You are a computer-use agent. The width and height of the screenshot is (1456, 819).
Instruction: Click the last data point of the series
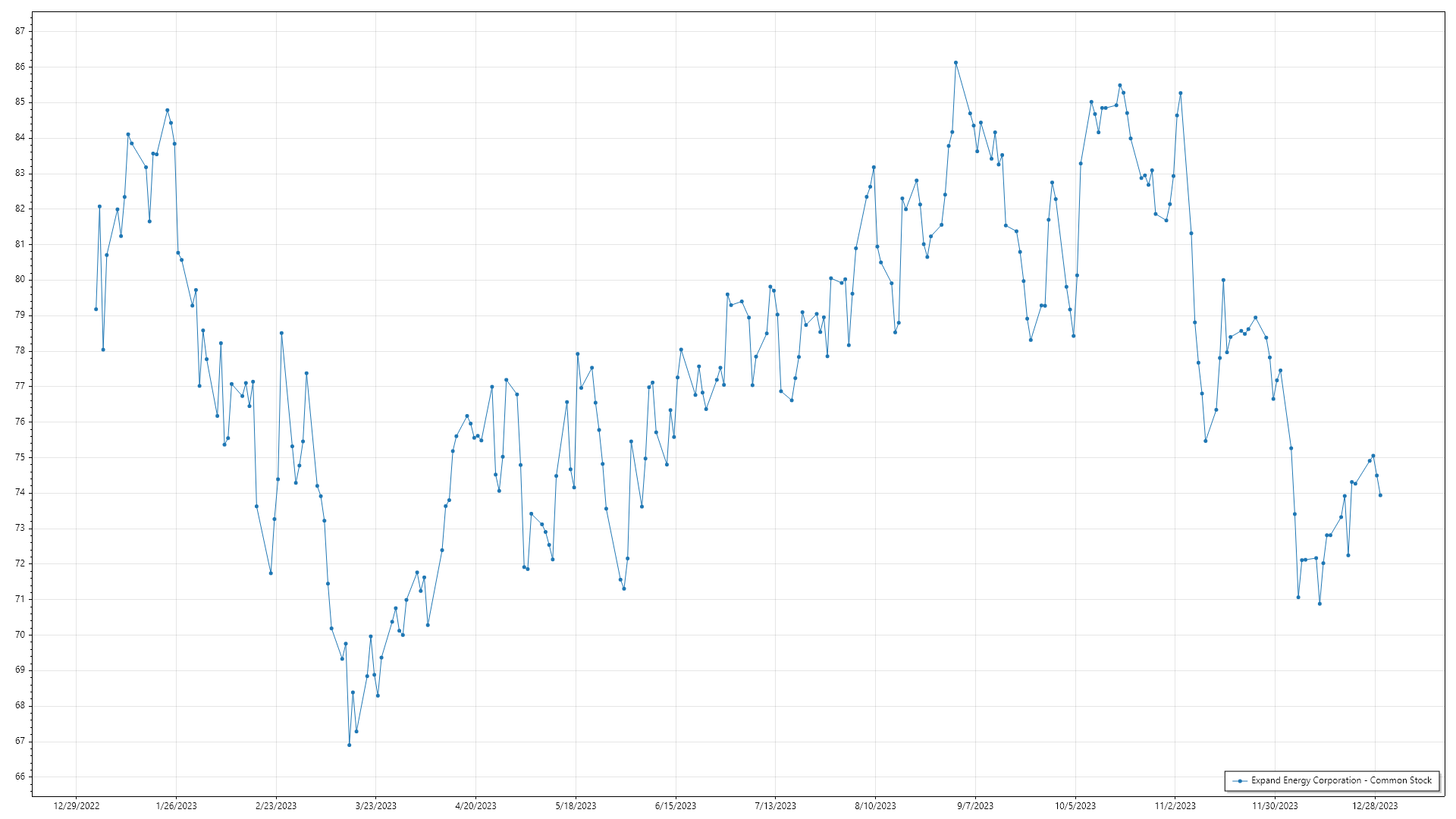point(1380,495)
